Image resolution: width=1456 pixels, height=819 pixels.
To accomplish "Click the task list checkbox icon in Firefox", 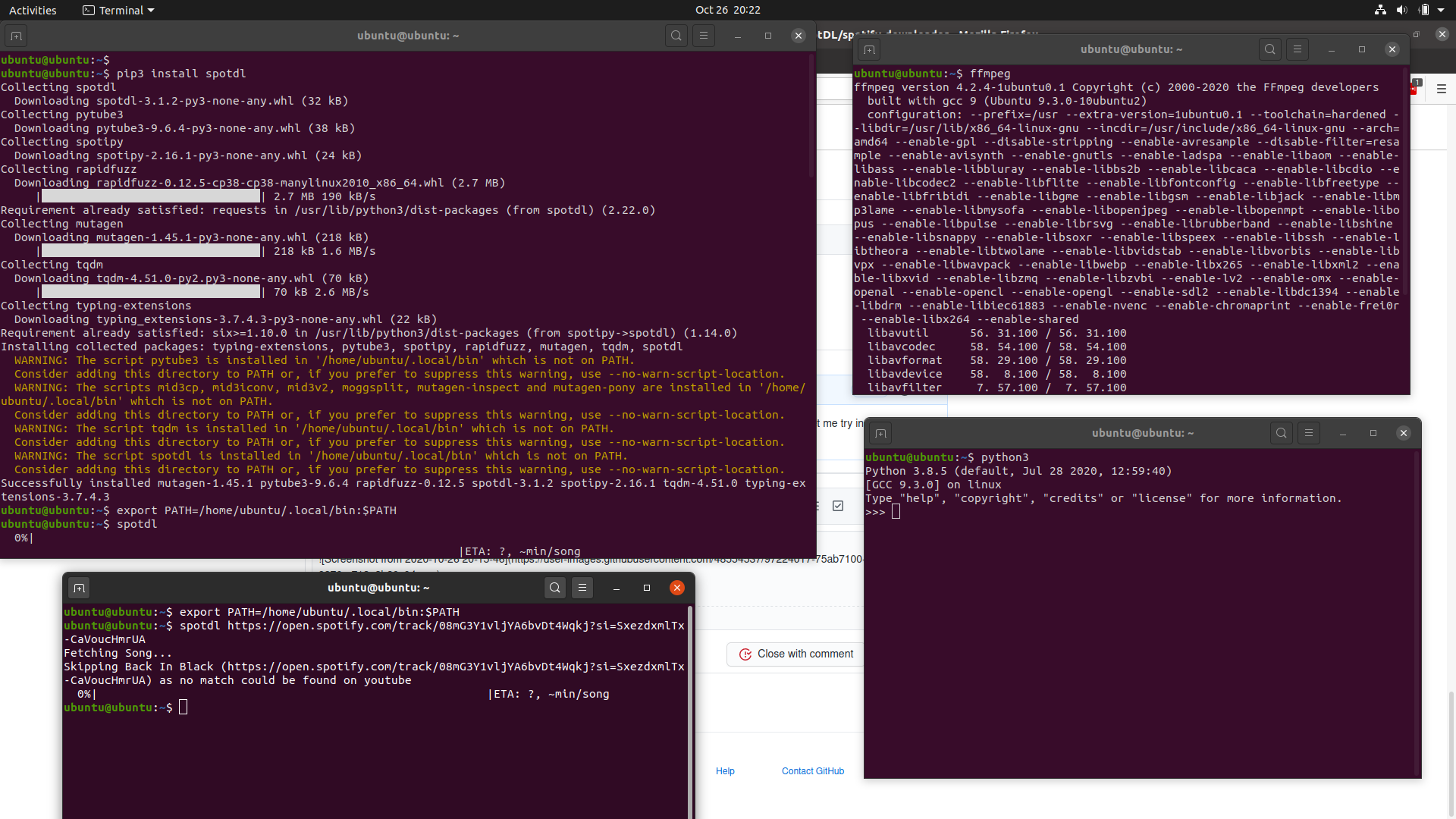I will 838,506.
